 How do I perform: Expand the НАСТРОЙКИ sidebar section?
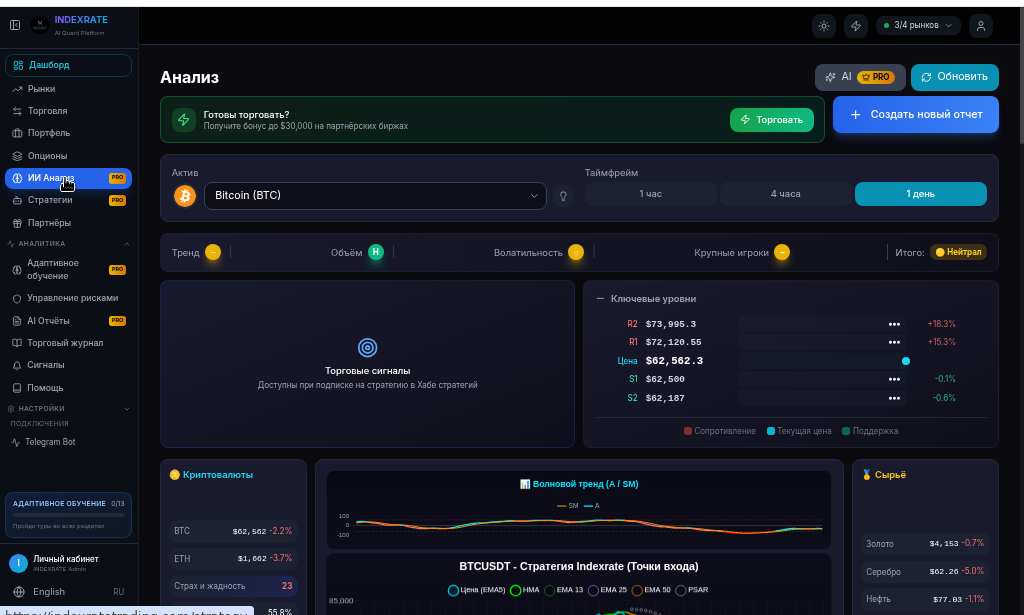127,409
